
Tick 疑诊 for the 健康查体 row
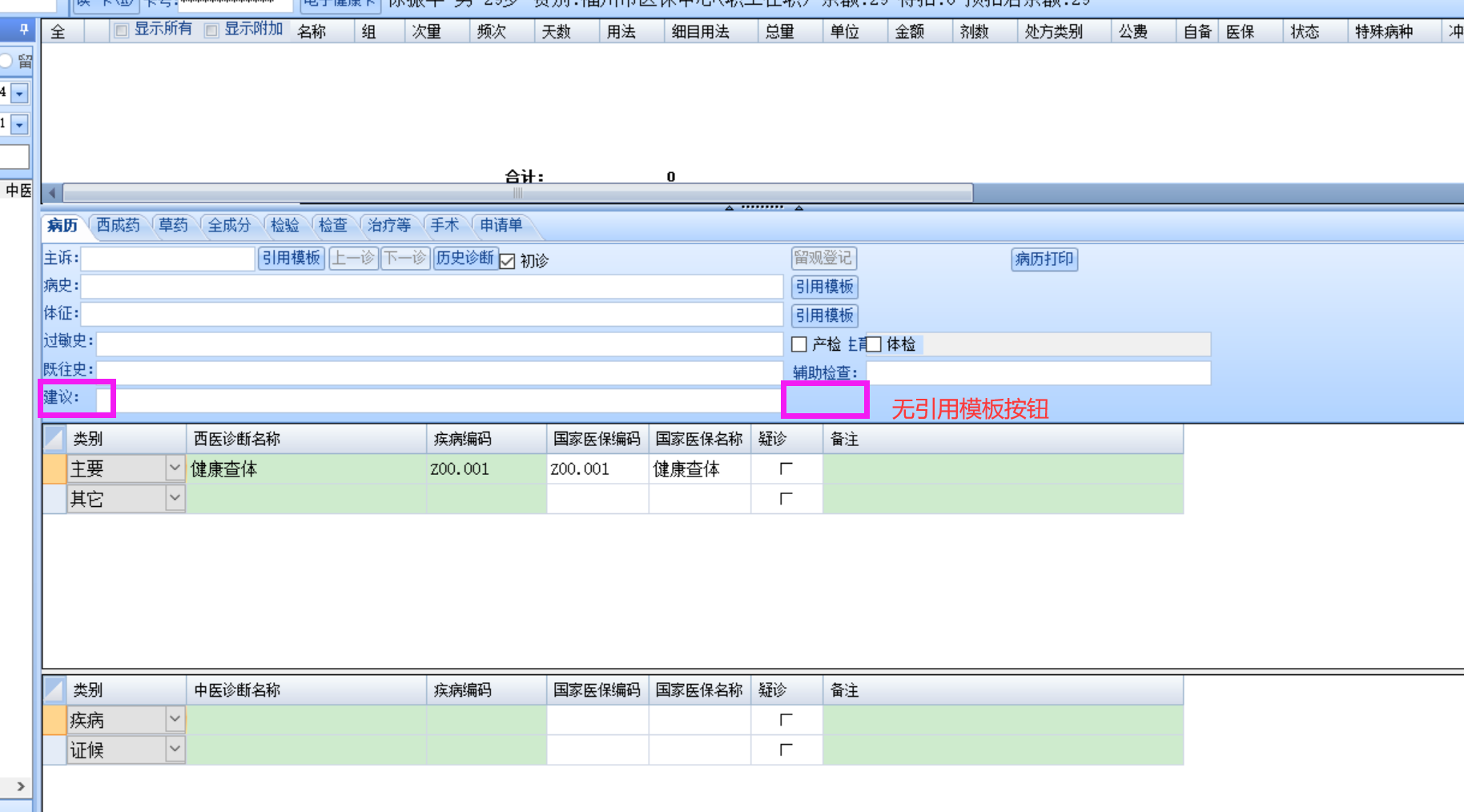[786, 468]
